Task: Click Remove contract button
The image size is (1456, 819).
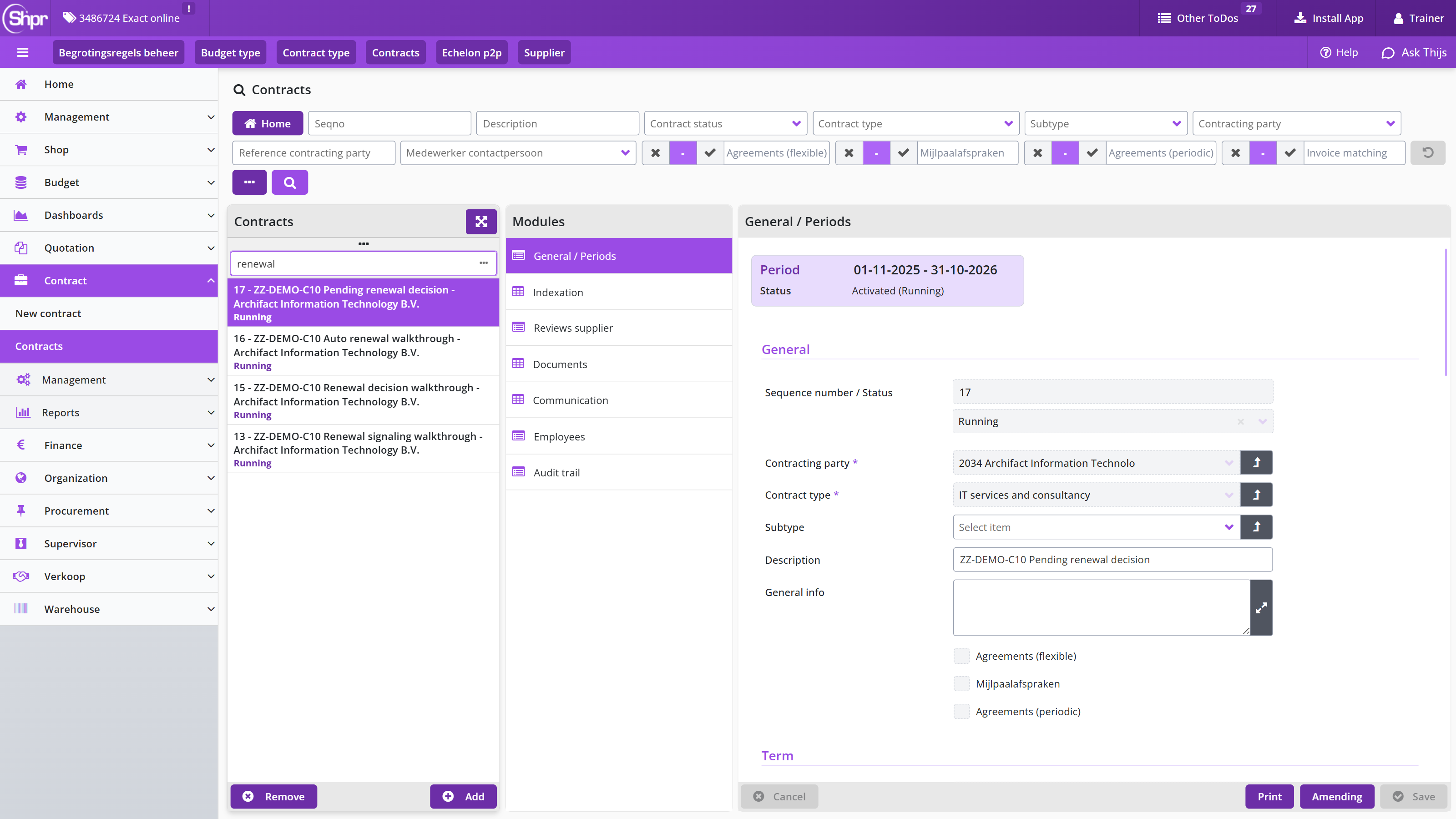Action: pos(273,796)
